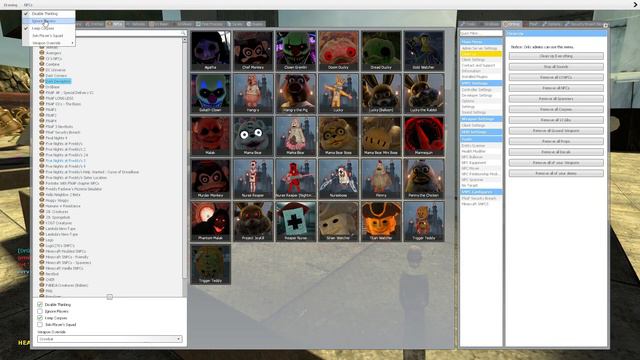Choose Join Player's Squad in the NPCs dropdown menu

click(x=49, y=36)
